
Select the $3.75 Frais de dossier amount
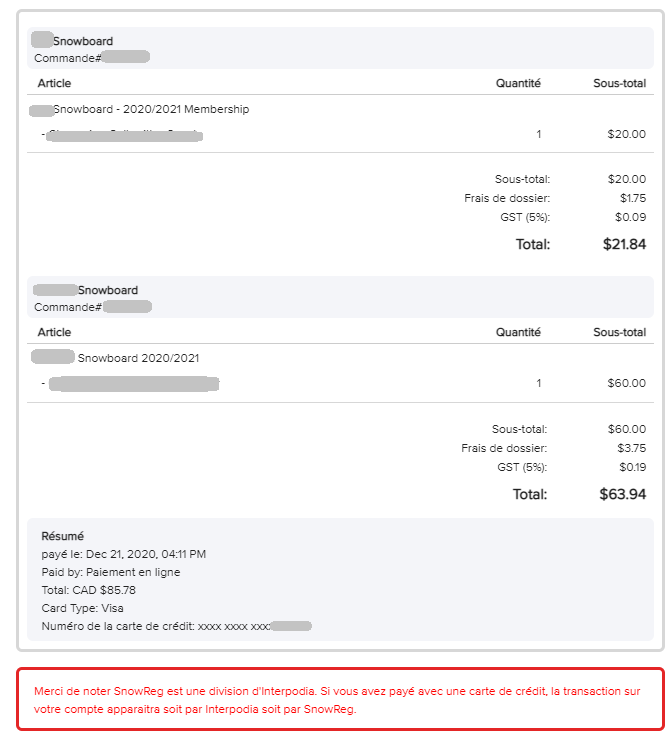click(x=632, y=448)
